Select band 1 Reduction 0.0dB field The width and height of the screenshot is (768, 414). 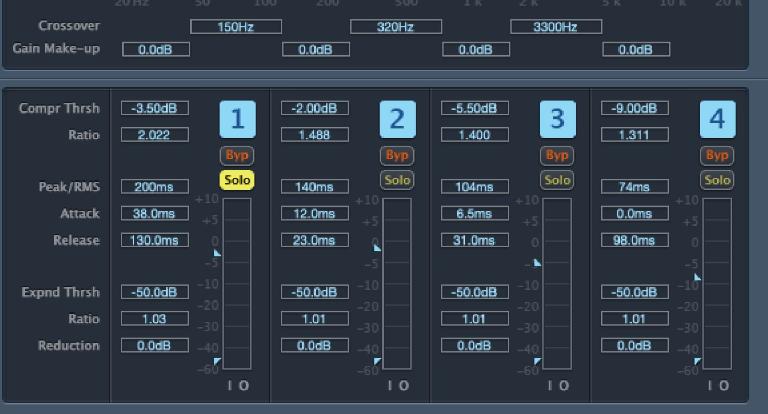tap(155, 345)
